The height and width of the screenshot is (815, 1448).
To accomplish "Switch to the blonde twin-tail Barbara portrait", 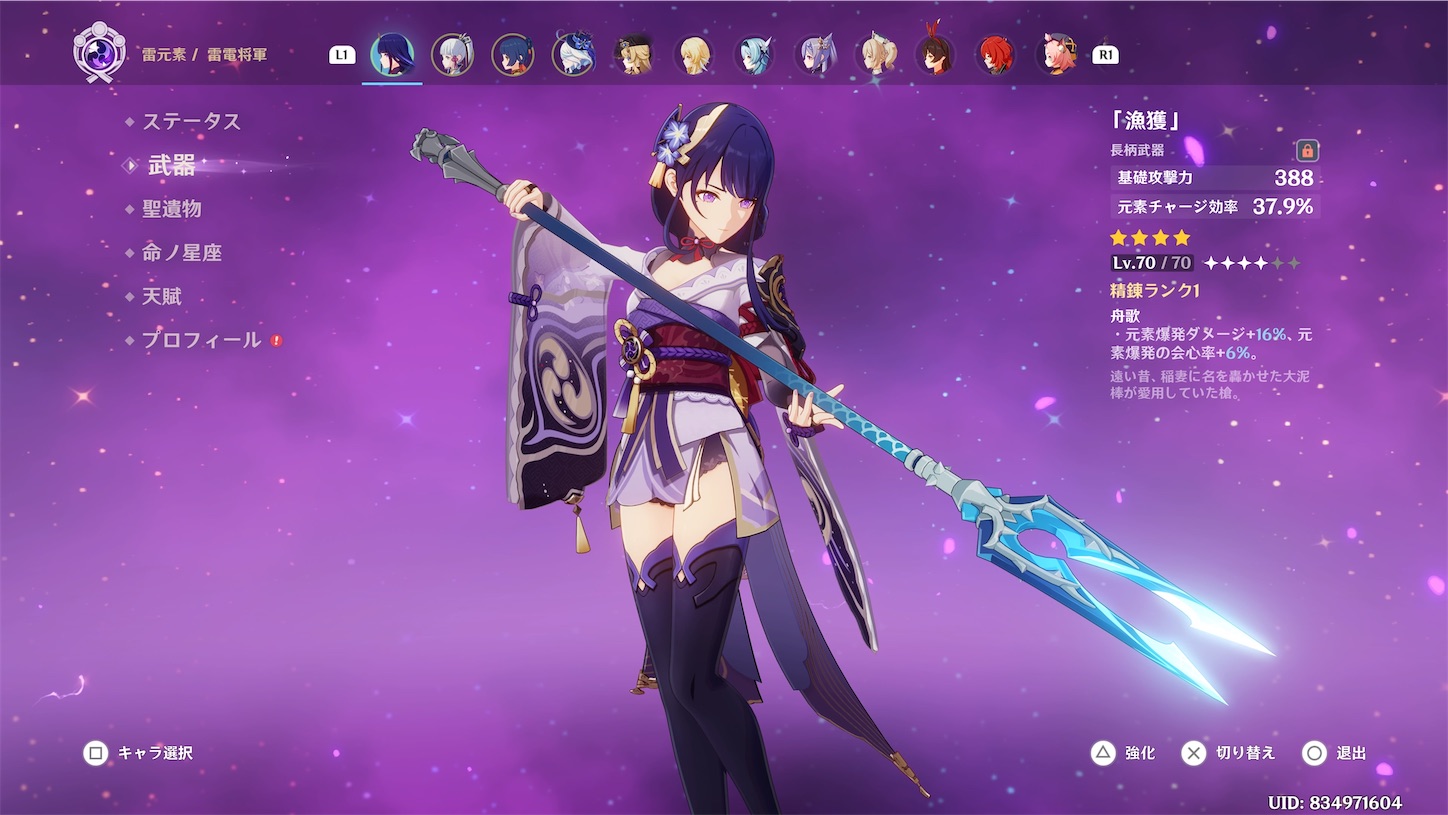I will pos(875,55).
